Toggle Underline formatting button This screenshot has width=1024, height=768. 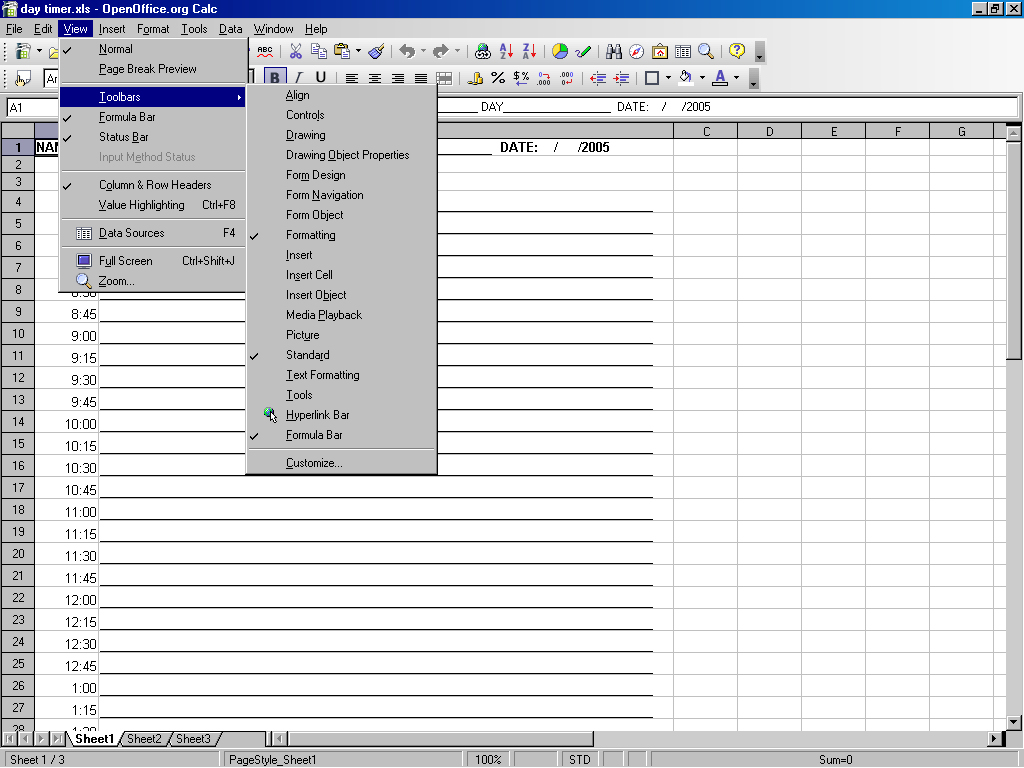[x=321, y=78]
